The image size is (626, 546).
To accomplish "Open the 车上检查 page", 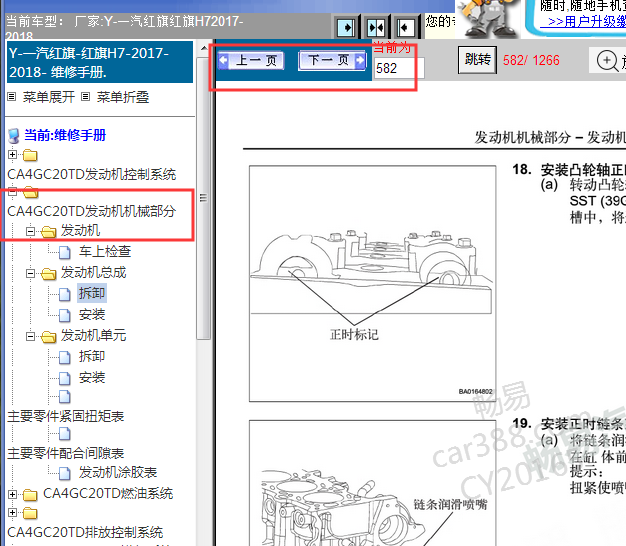I will coord(105,251).
